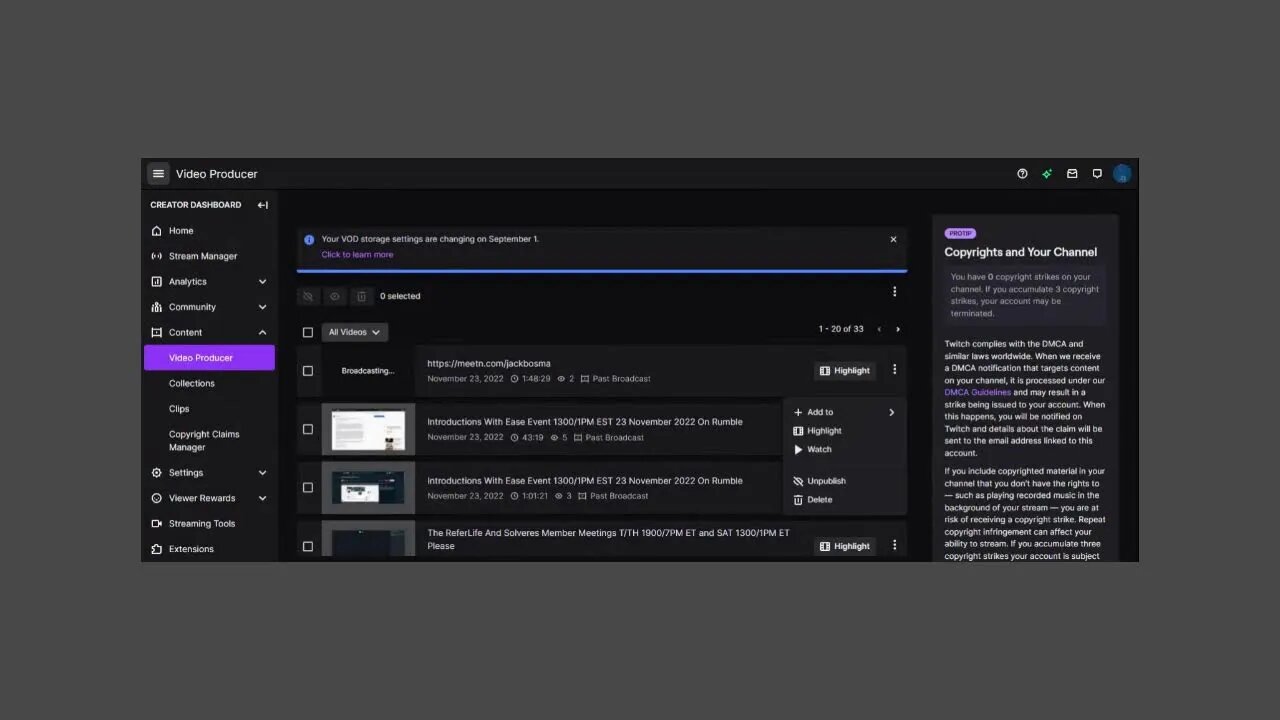The width and height of the screenshot is (1280, 720).
Task: Open the 1:01:21 Introductions video thumbnail
Action: 368,488
